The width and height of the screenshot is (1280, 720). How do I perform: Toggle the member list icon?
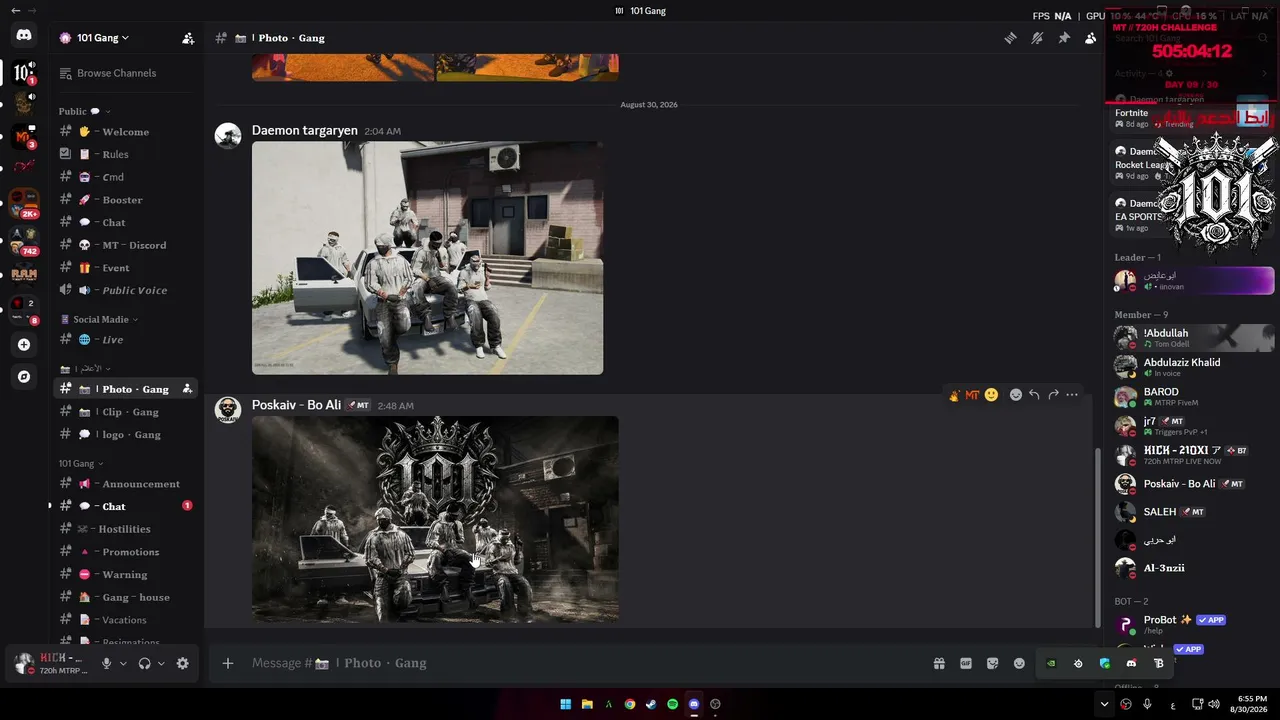(x=1090, y=38)
